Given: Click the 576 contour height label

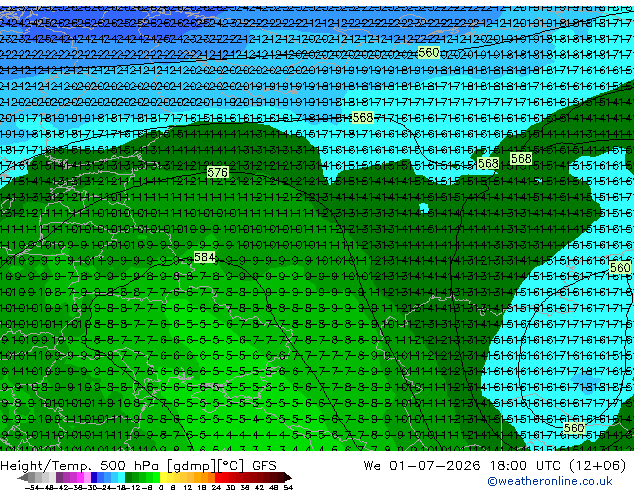Looking at the screenshot, I should click(218, 173).
